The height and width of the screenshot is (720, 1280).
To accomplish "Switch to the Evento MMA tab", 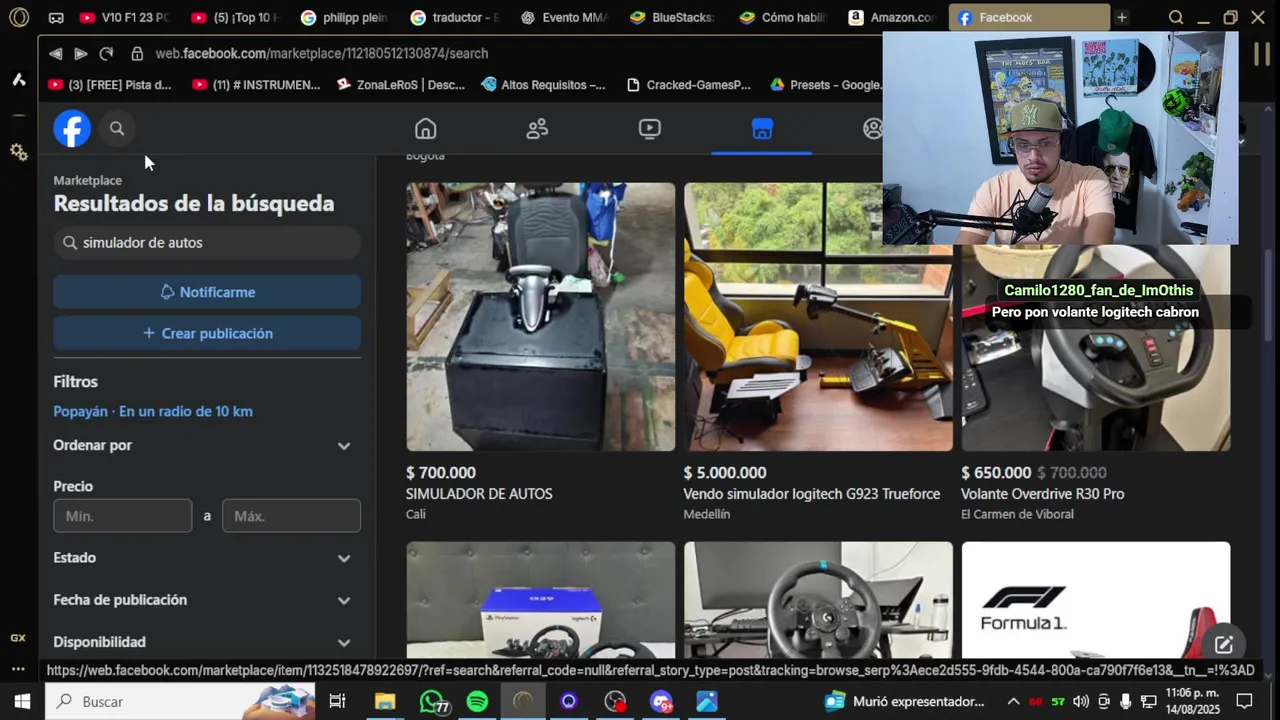I will coord(566,17).
